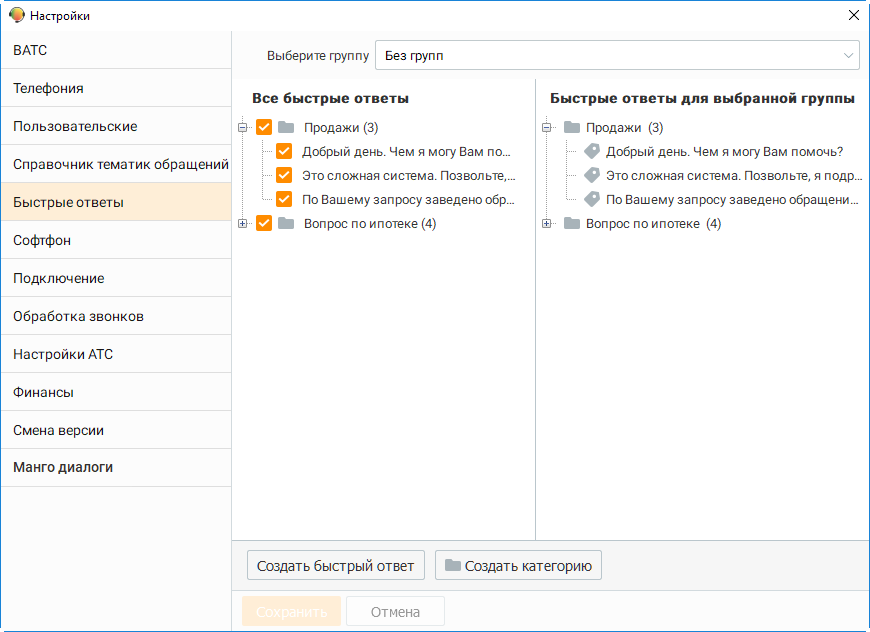Image resolution: width=870 pixels, height=632 pixels.
Task: Click the app logo icon in the title bar
Action: tap(17, 15)
